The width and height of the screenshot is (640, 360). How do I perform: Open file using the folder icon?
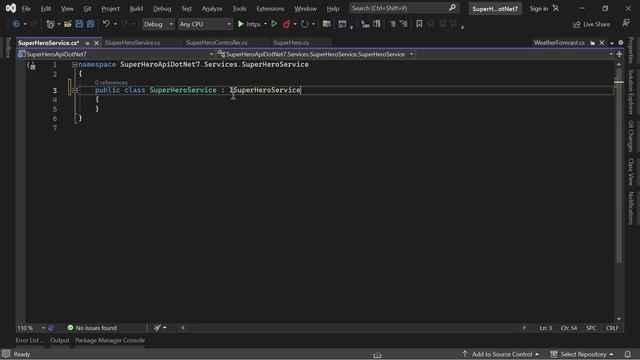point(68,24)
